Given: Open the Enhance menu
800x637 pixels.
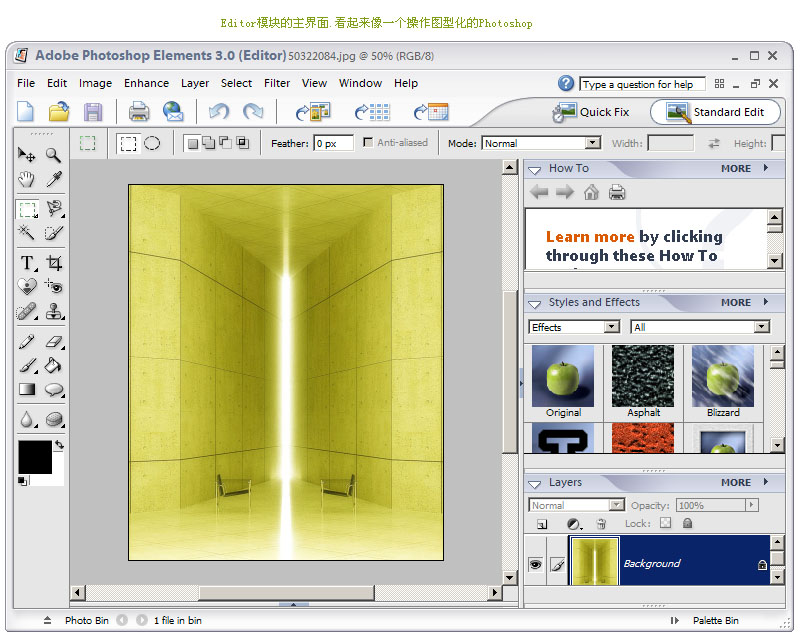Looking at the screenshot, I should coord(146,83).
